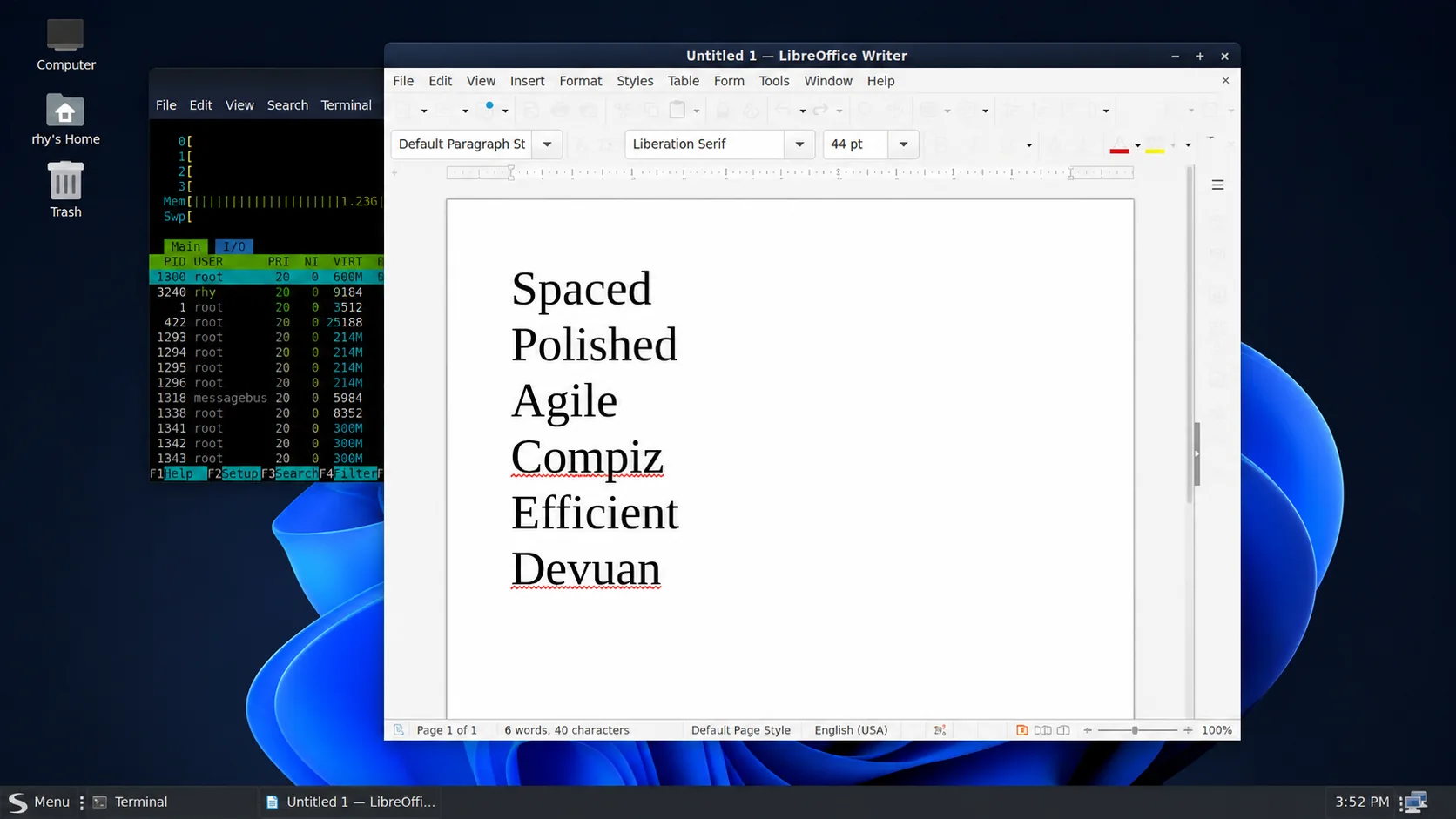Open the New document dropdown arrow
The image size is (1456, 819).
pyautogui.click(x=424, y=111)
